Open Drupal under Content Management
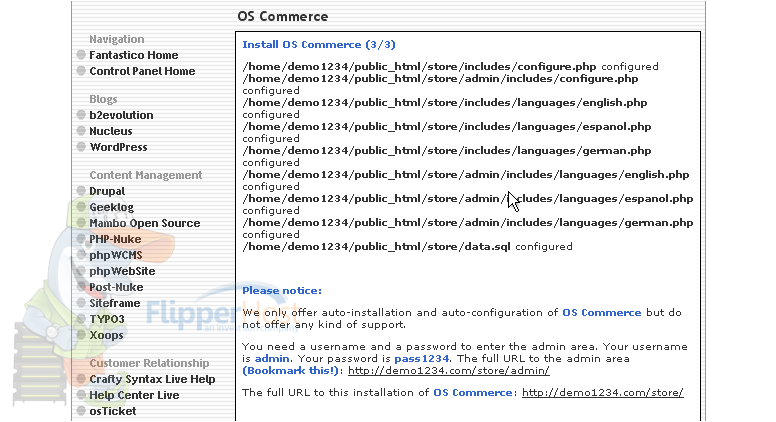Image resolution: width=776 pixels, height=422 pixels. [107, 191]
